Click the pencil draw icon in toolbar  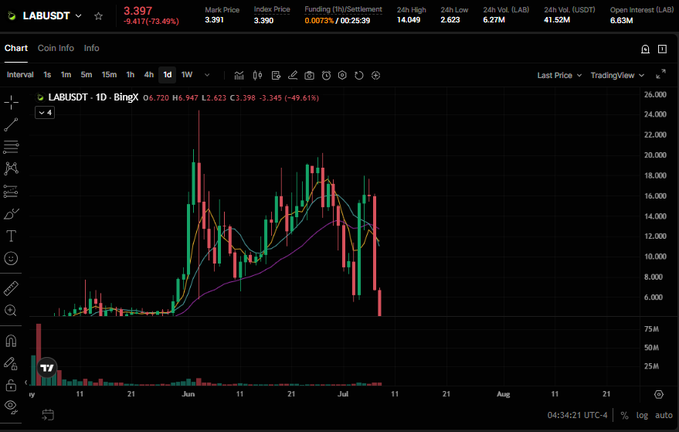pyautogui.click(x=293, y=75)
